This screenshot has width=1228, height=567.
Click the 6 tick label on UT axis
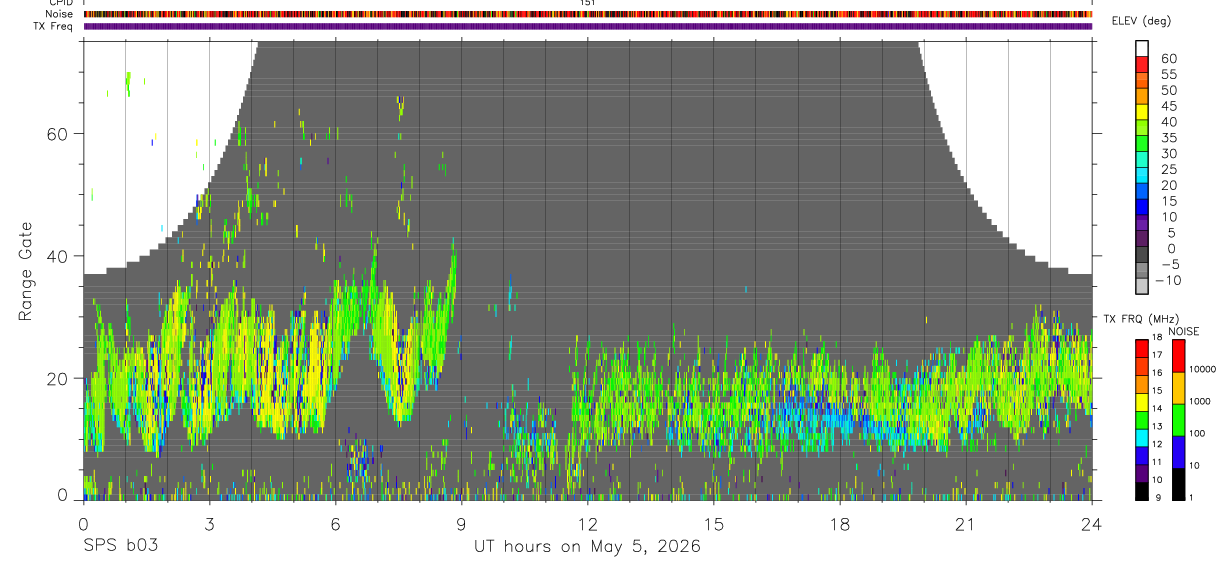335,524
